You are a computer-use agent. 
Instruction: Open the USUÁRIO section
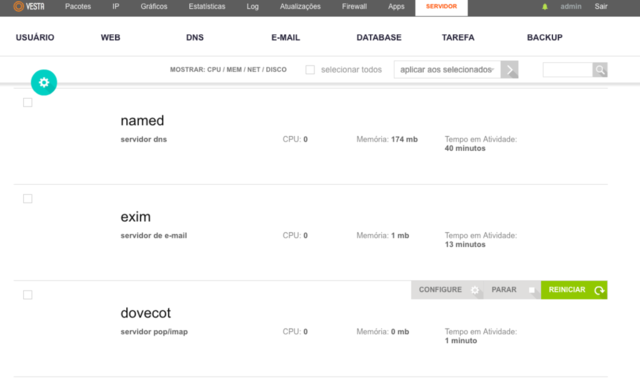click(x=35, y=38)
